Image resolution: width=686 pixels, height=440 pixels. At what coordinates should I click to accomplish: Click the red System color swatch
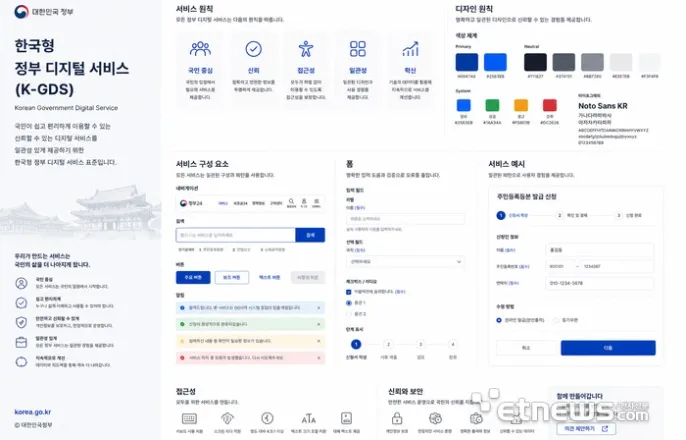pos(550,105)
